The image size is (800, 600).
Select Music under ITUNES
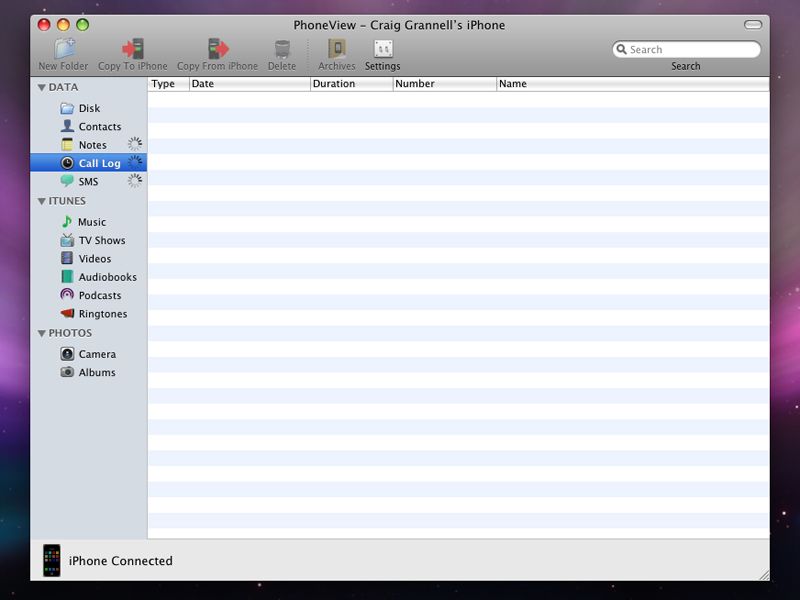pyautogui.click(x=89, y=221)
